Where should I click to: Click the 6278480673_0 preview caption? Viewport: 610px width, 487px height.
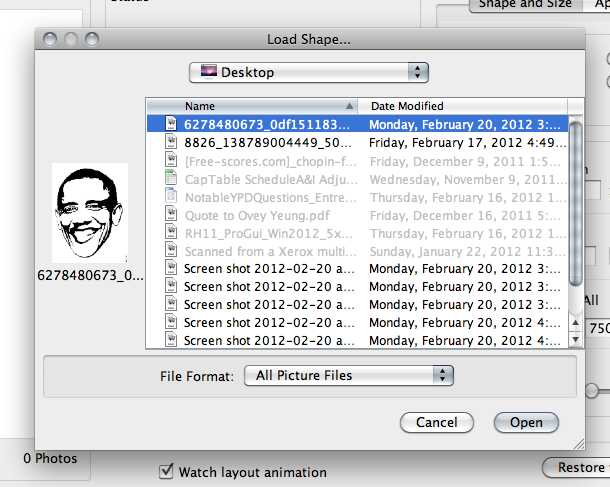[x=90, y=275]
